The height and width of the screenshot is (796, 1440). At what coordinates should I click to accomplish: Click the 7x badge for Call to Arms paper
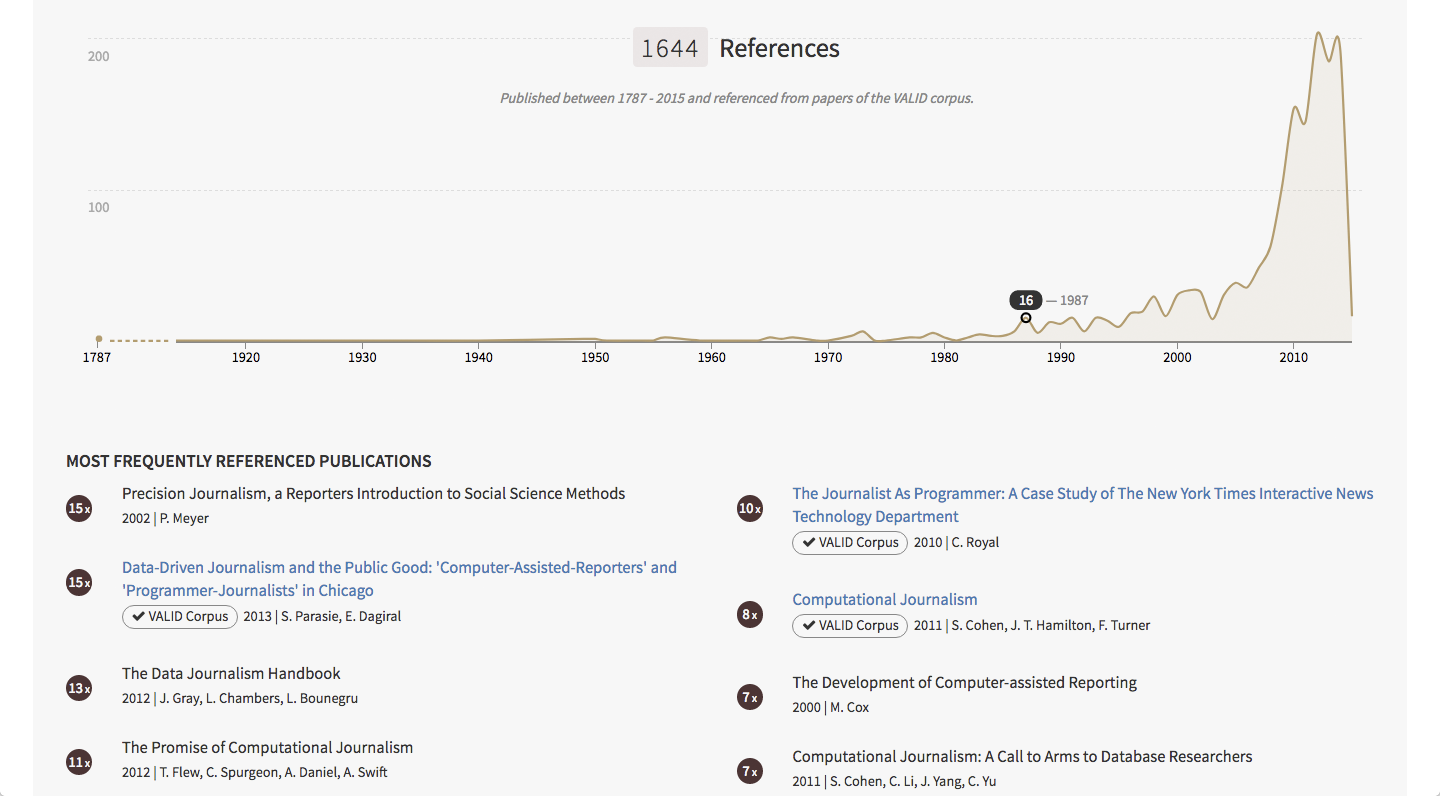[x=750, y=771]
